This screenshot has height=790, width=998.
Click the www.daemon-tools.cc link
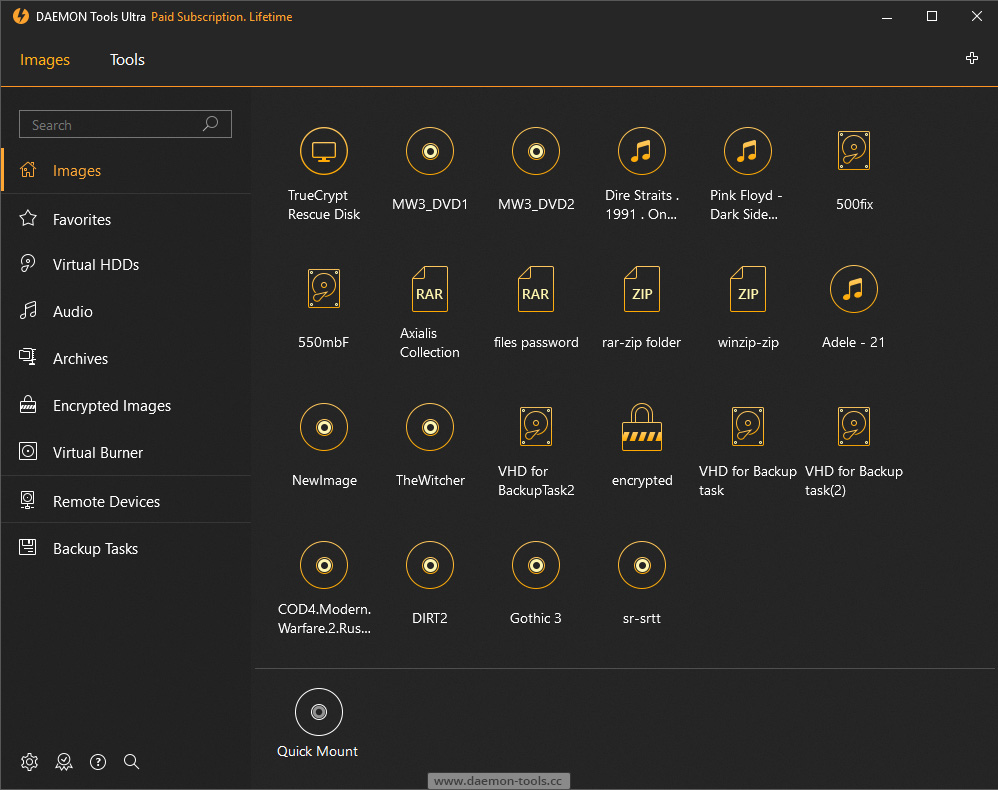(x=498, y=780)
